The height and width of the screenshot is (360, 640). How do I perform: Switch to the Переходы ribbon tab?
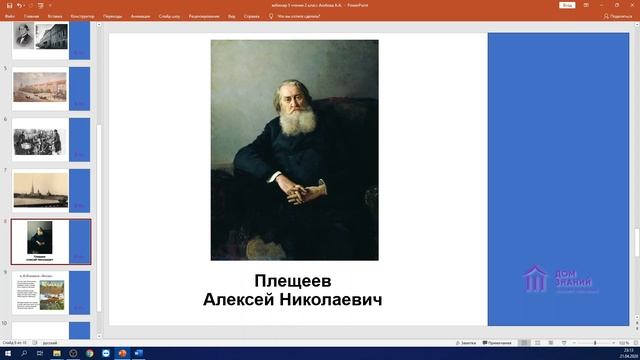[112, 16]
